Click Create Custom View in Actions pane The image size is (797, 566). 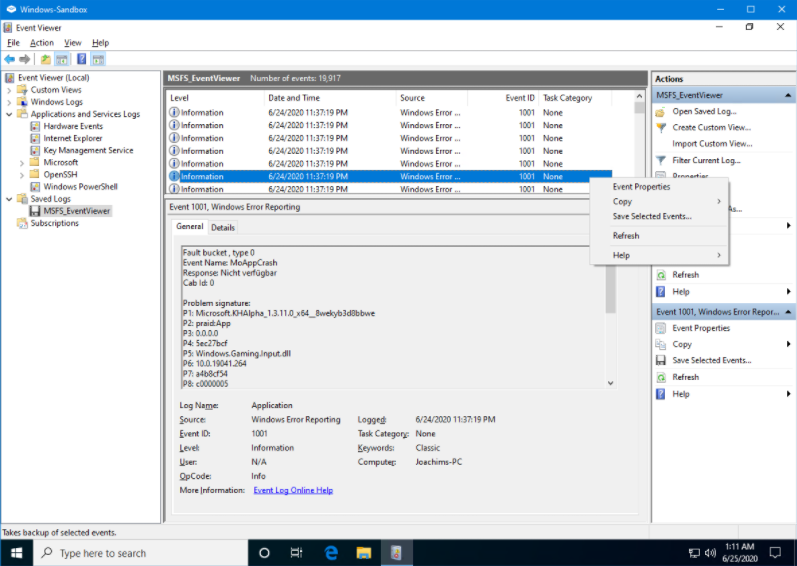(711, 128)
